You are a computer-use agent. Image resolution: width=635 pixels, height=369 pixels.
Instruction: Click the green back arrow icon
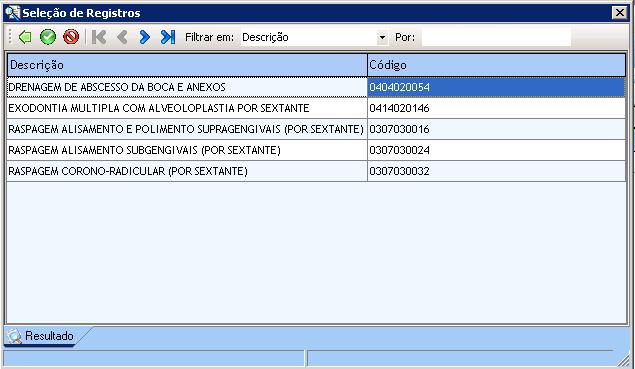pos(25,37)
